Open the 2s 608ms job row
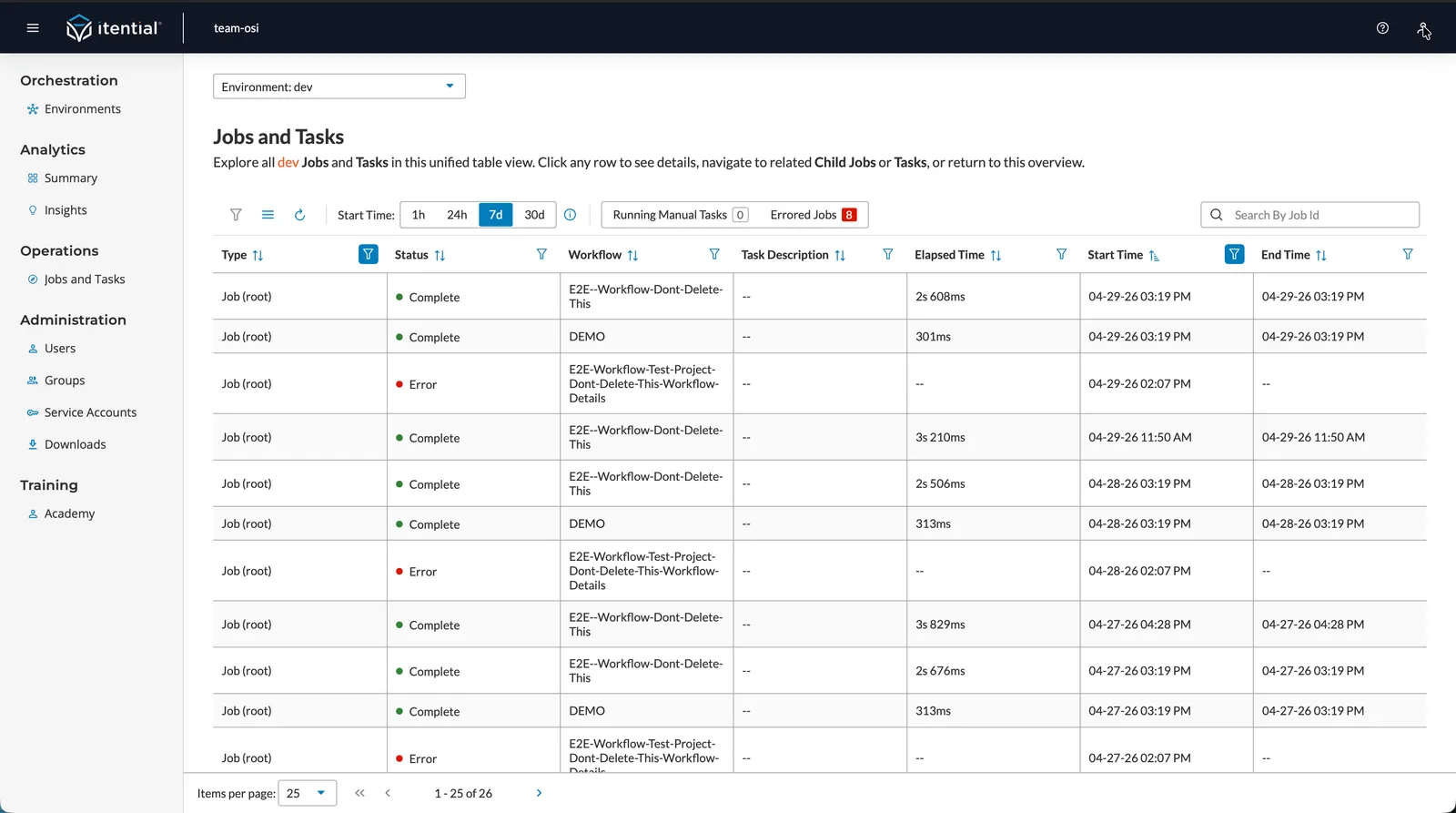This screenshot has width=1456, height=813. [819, 297]
